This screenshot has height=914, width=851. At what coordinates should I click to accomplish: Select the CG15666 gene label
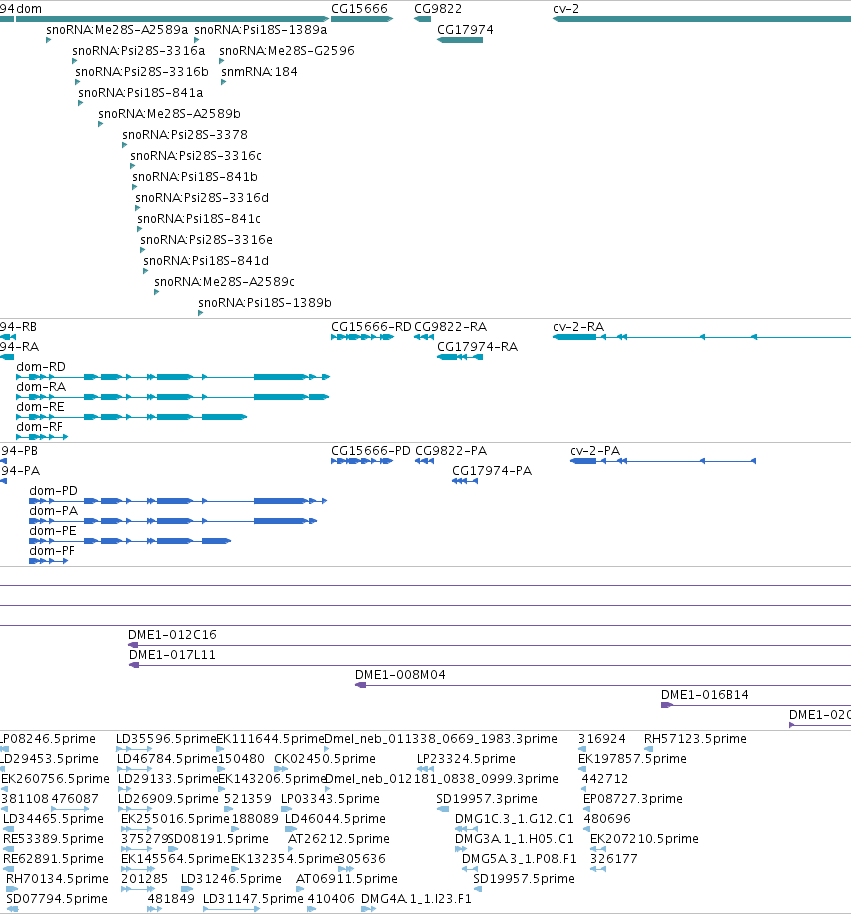pos(359,9)
